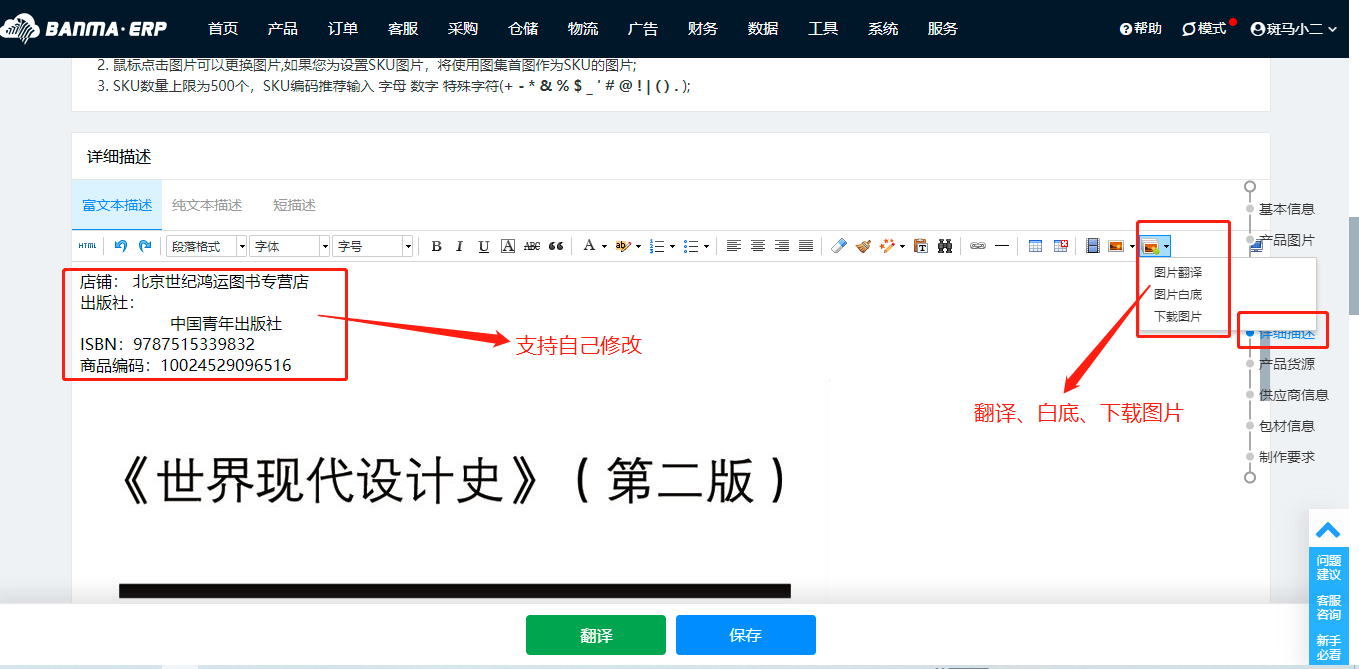Viewport: 1359px width, 669px height.
Task: Run auto typeset magic wand
Action: [x=888, y=246]
